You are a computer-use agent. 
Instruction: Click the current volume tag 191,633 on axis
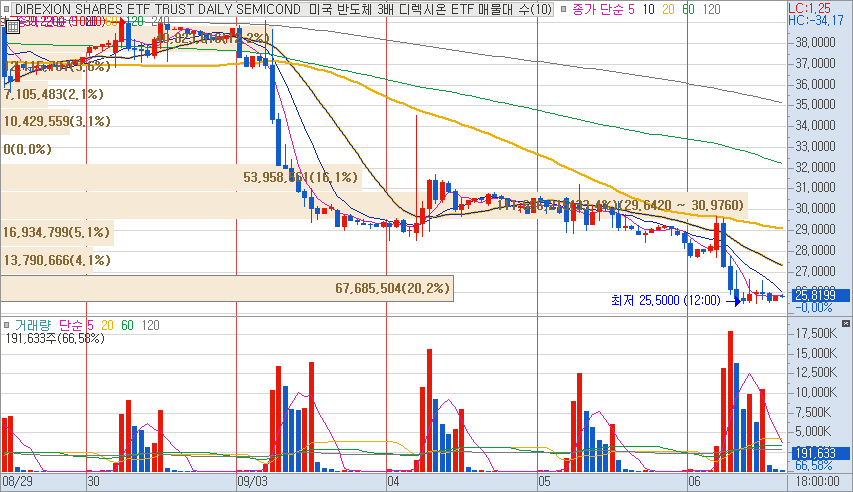[819, 453]
